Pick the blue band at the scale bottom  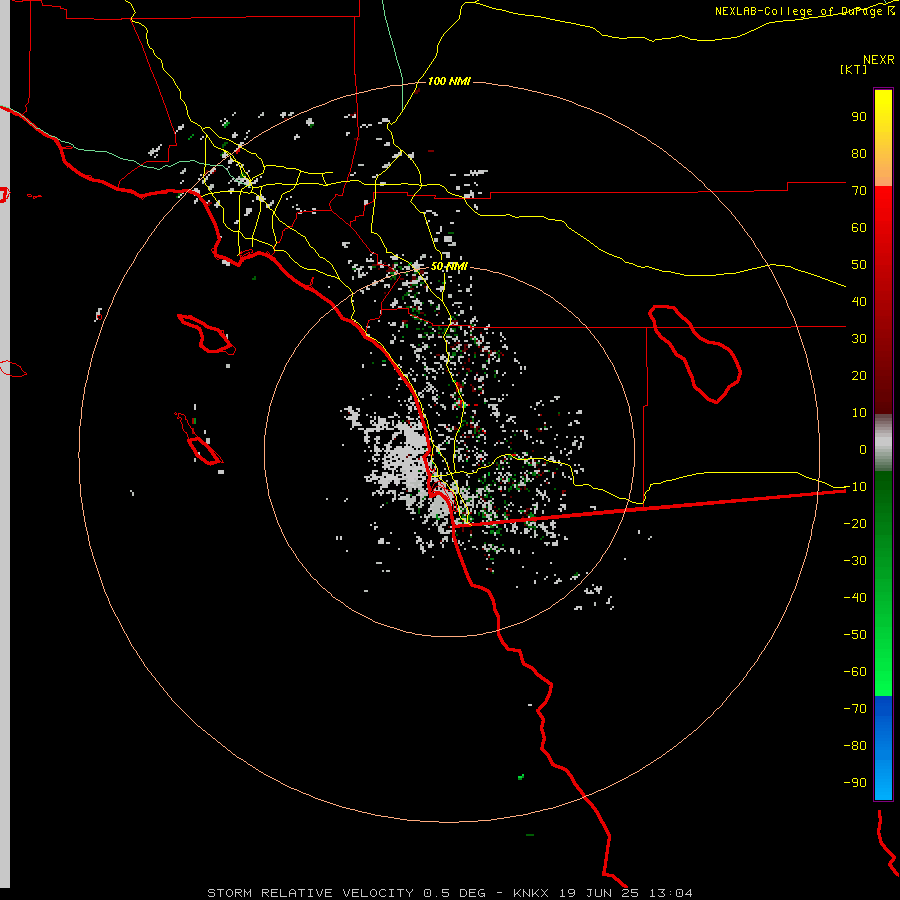(x=883, y=748)
